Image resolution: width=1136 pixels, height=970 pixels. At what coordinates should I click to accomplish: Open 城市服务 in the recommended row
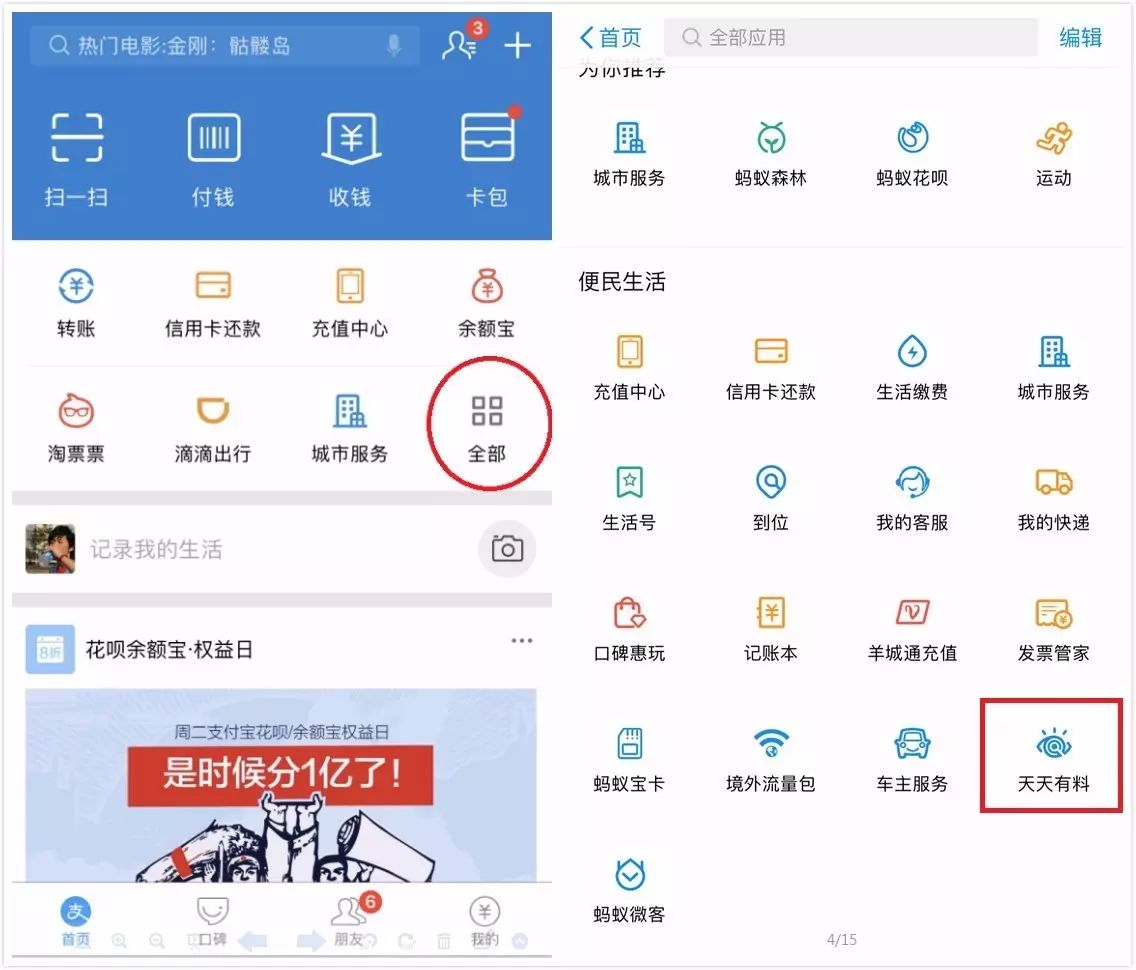coord(629,154)
